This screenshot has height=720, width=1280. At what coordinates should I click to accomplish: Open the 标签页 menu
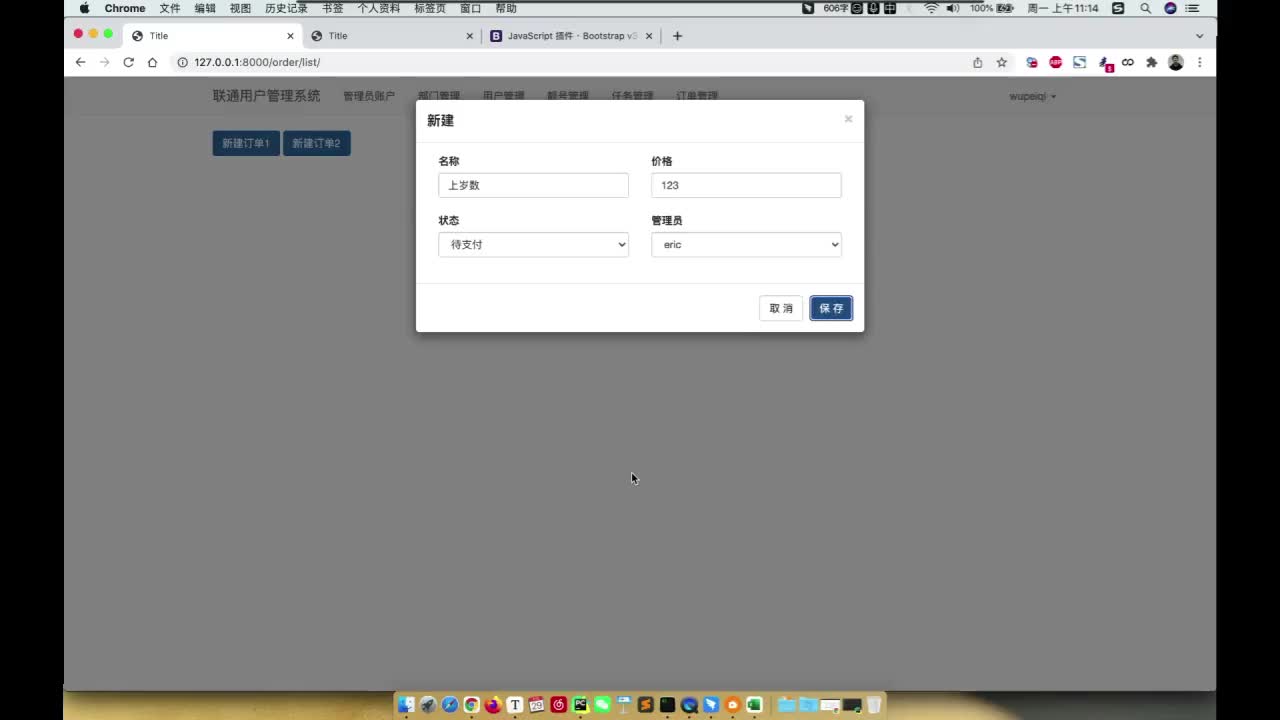tap(430, 8)
